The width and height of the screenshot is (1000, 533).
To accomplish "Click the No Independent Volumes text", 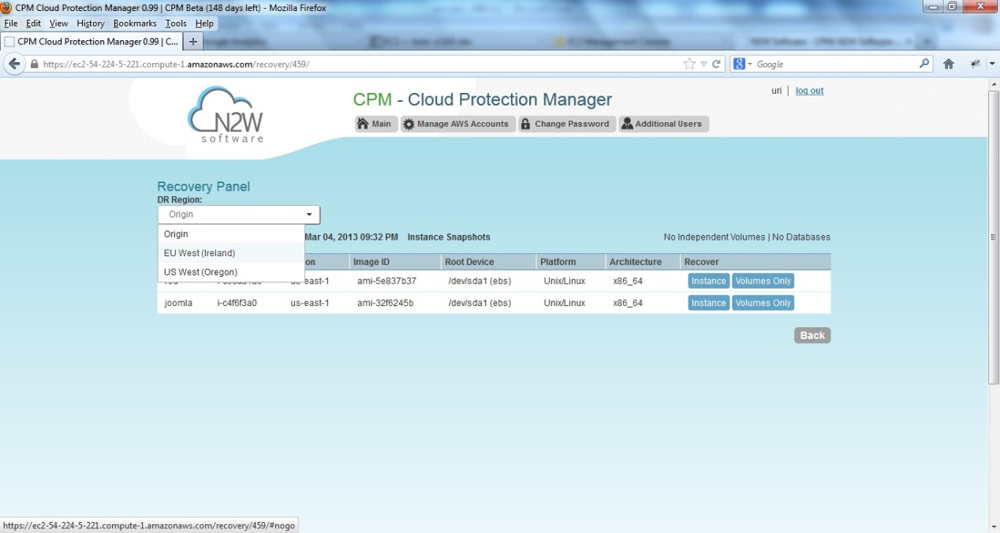I will coord(714,237).
